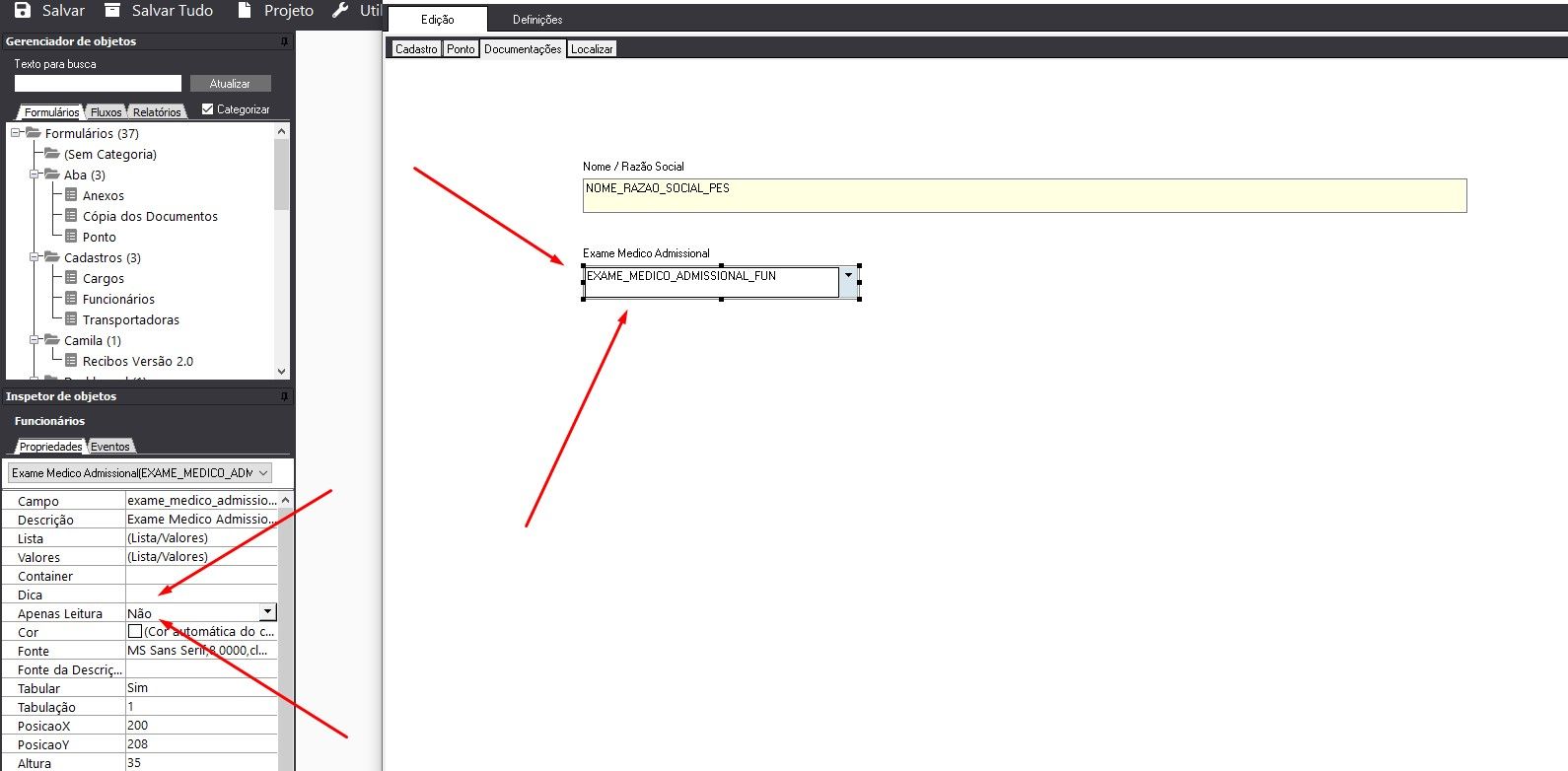Click the Salvar Tudo icon
The height and width of the screenshot is (771, 1568).
[112, 10]
